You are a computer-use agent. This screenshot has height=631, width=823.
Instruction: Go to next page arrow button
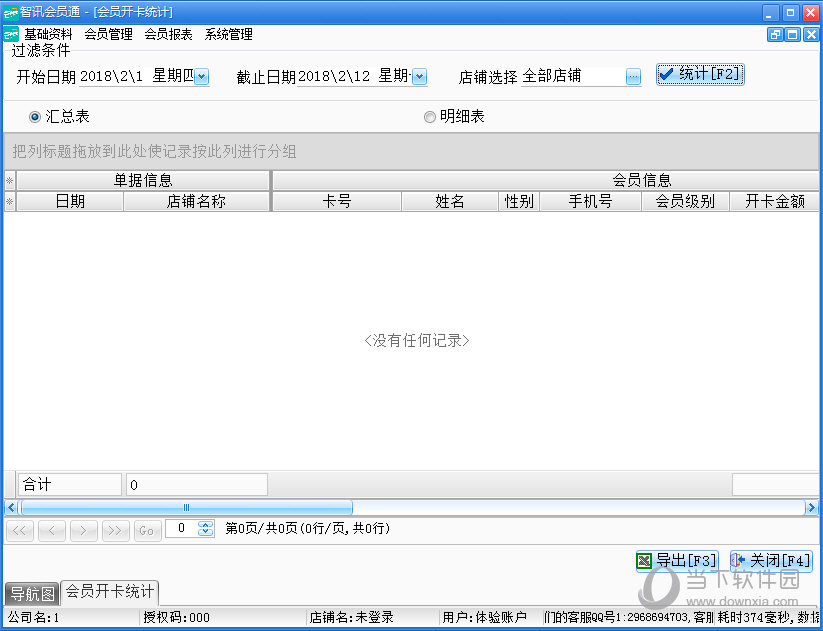[83, 530]
